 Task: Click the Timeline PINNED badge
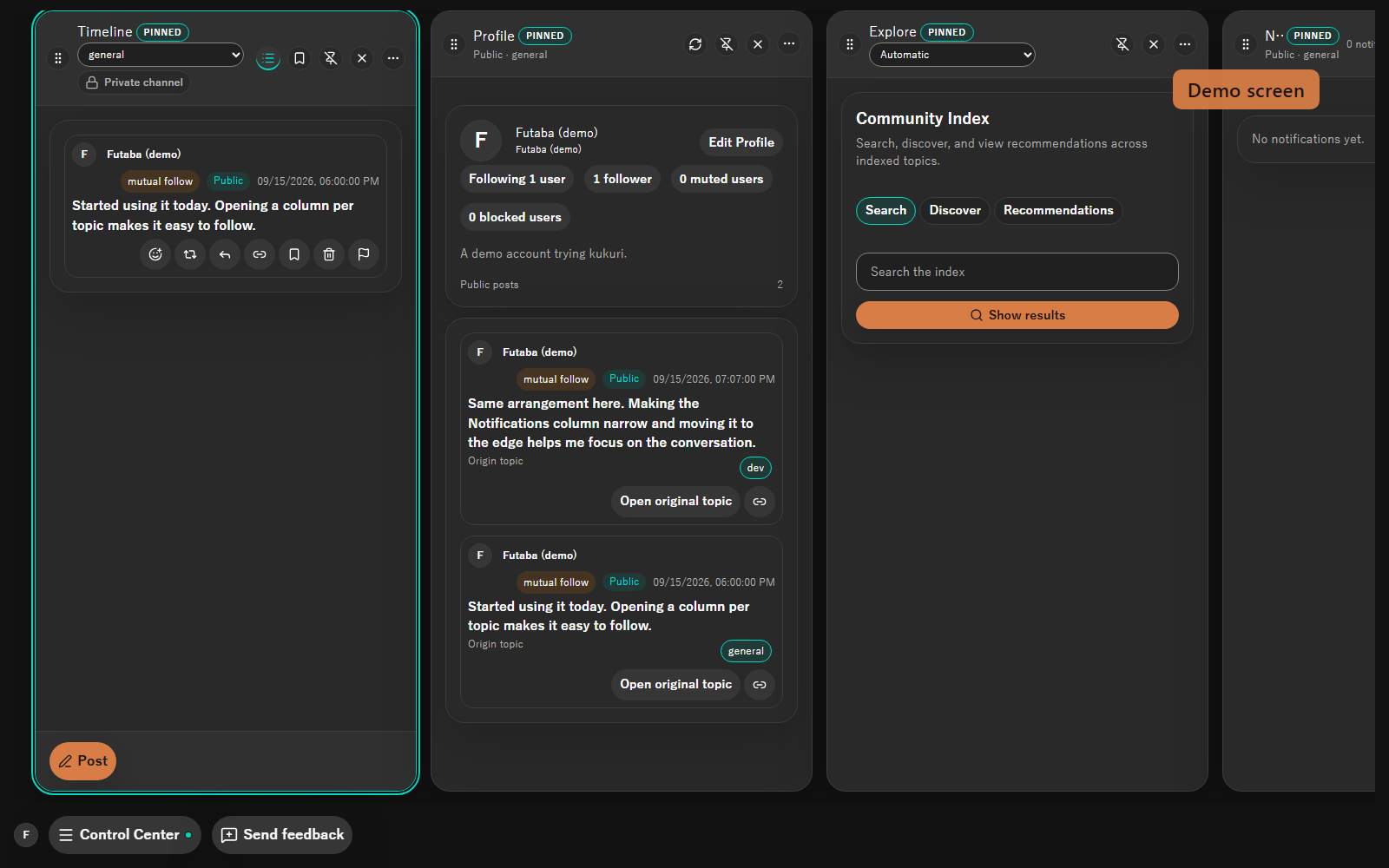pyautogui.click(x=162, y=32)
